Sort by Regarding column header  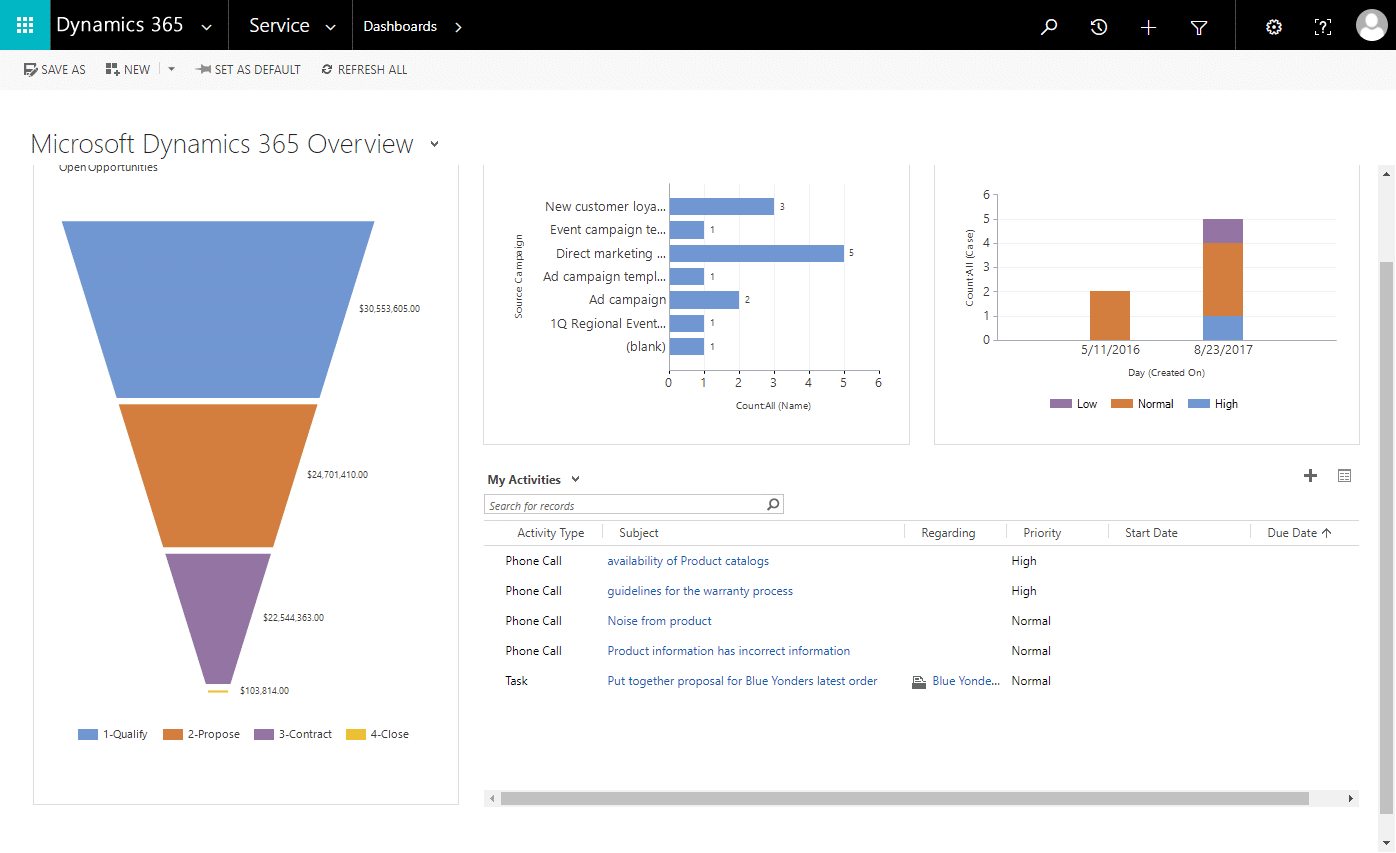pyautogui.click(x=948, y=533)
